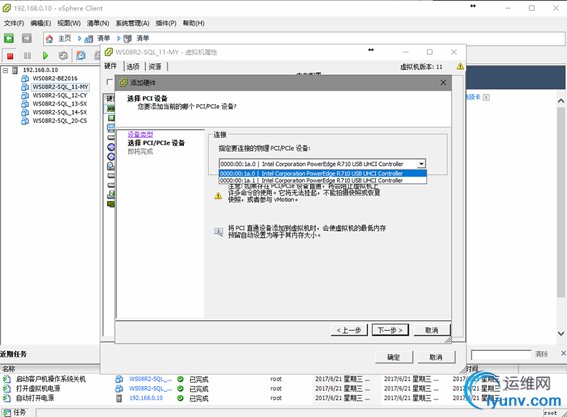
Task: Click 确定 in VM properties dialog
Action: click(x=393, y=357)
